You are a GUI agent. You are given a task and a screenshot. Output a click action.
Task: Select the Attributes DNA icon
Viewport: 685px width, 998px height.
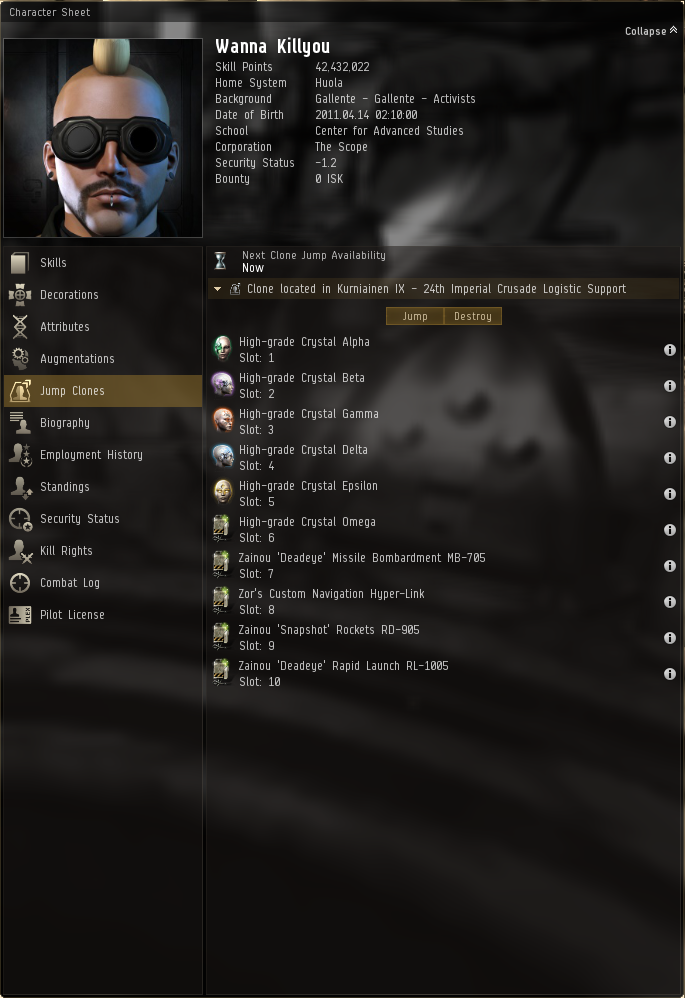[x=20, y=327]
